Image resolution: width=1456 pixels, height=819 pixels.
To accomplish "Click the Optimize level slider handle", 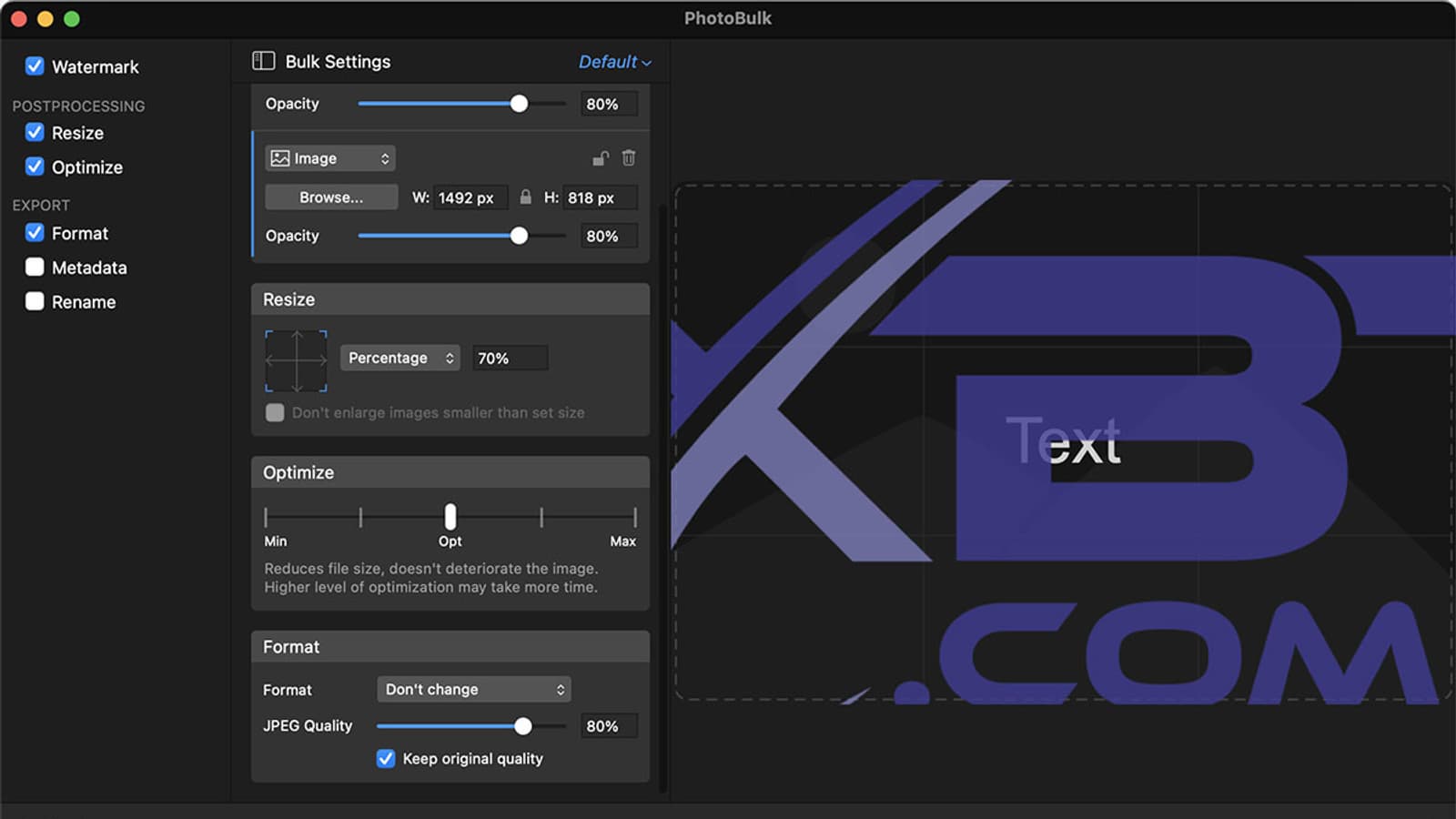I will [x=450, y=517].
